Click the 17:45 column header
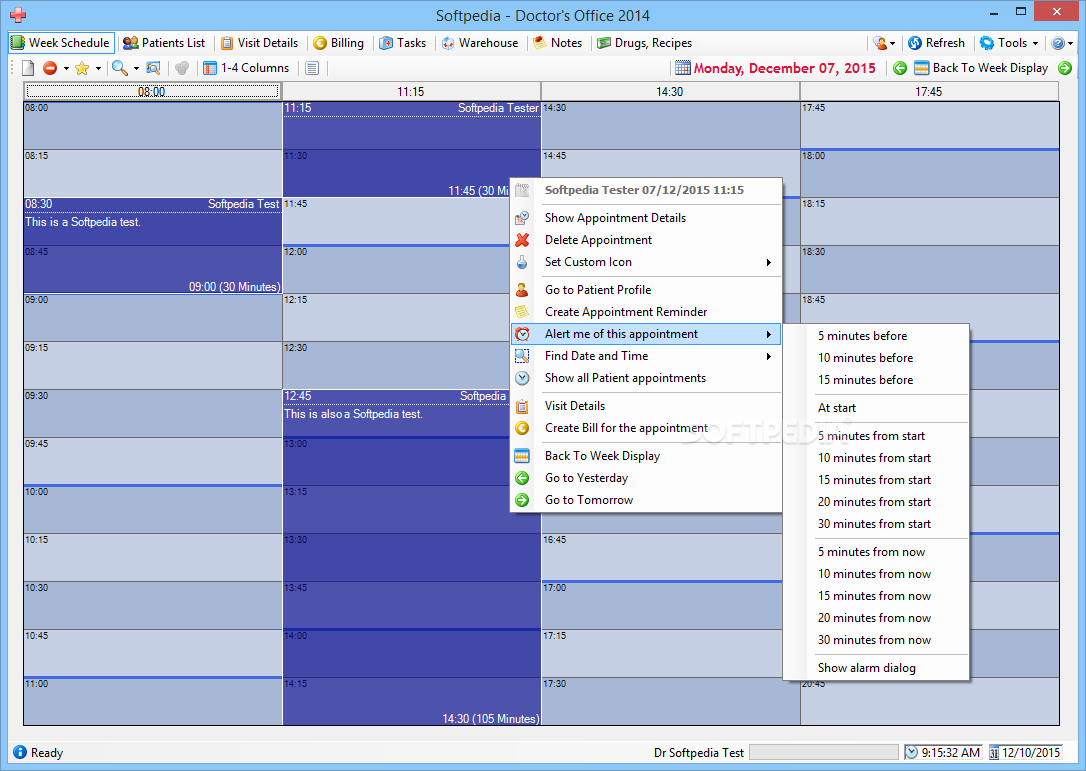 (x=929, y=91)
